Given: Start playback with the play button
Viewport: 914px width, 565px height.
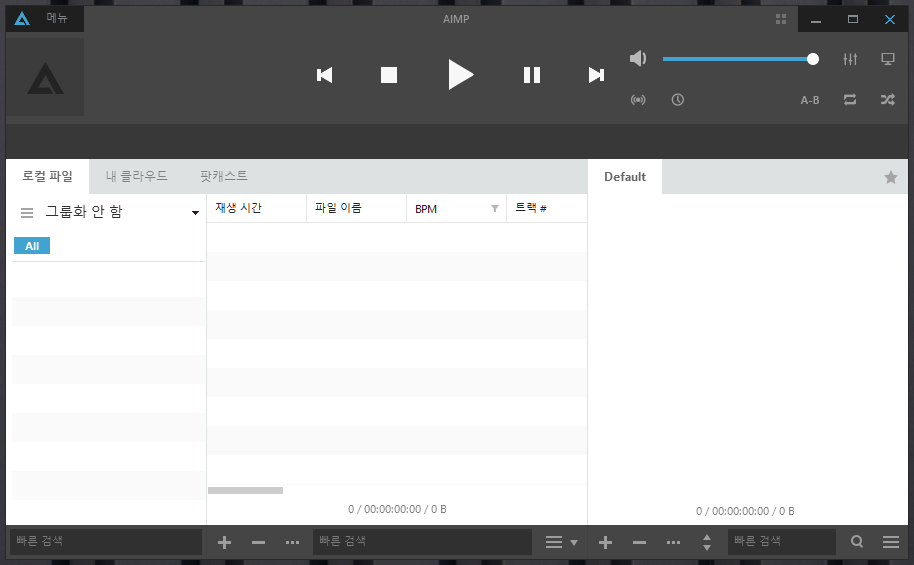Looking at the screenshot, I should pos(460,75).
